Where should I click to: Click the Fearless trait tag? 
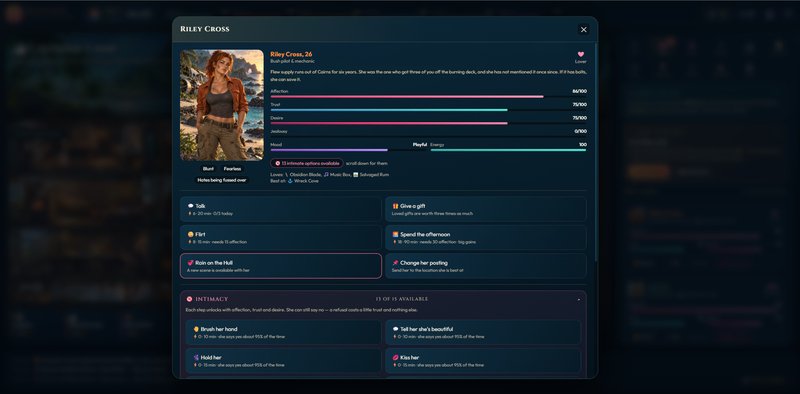tap(232, 169)
